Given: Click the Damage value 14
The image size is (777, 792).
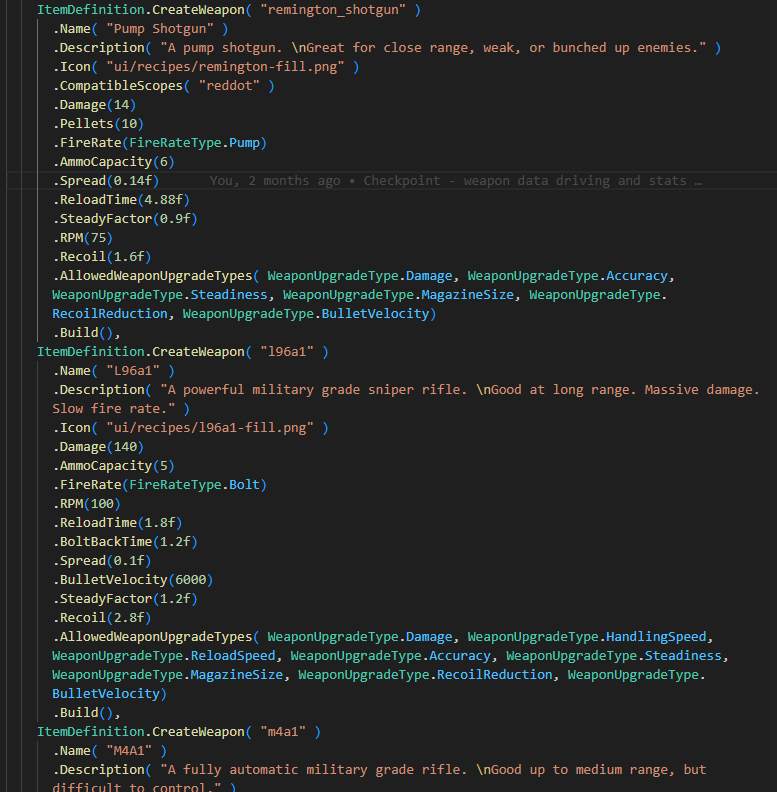Looking at the screenshot, I should 123,105.
